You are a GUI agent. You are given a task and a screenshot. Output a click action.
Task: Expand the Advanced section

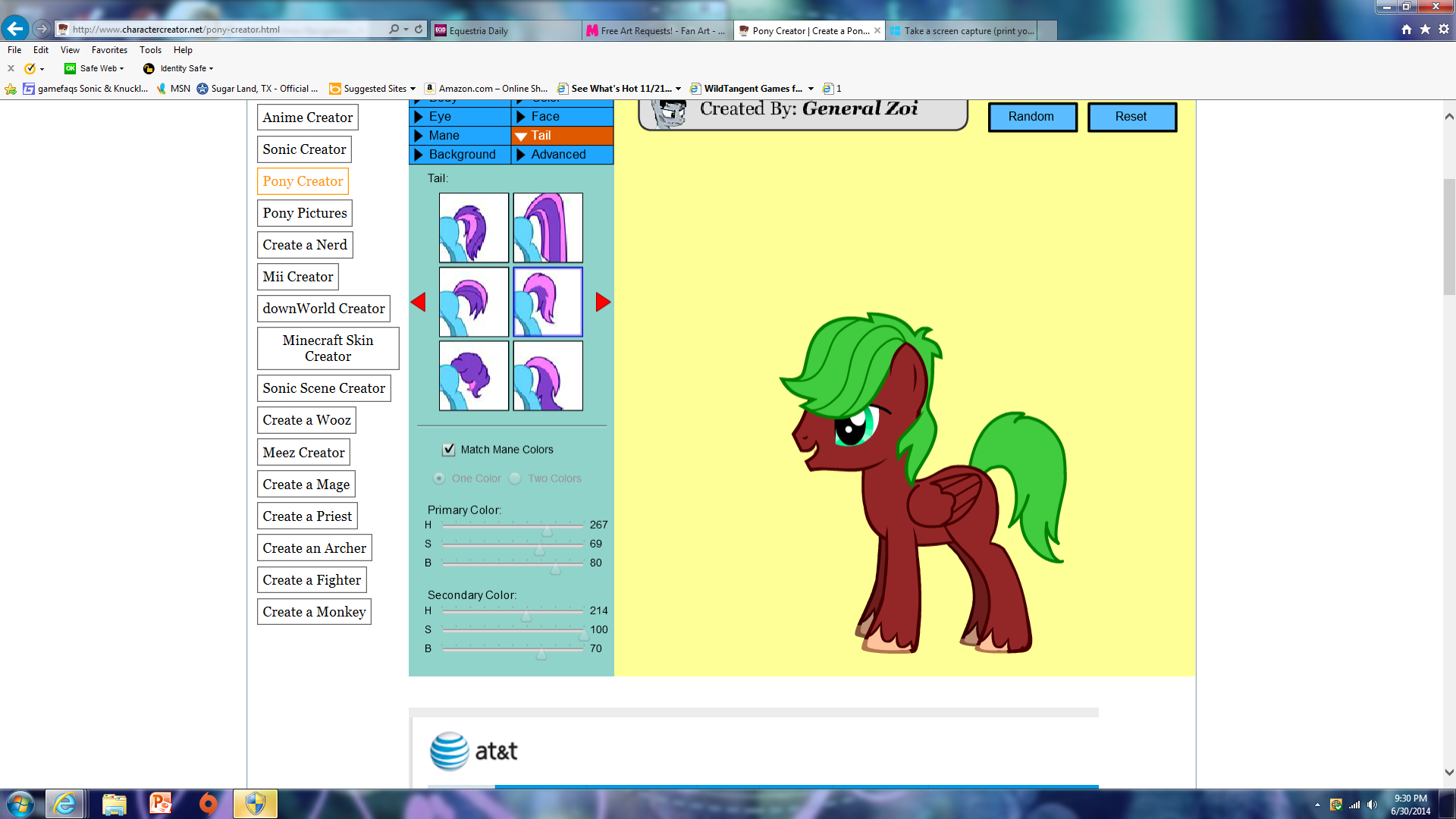pyautogui.click(x=562, y=154)
